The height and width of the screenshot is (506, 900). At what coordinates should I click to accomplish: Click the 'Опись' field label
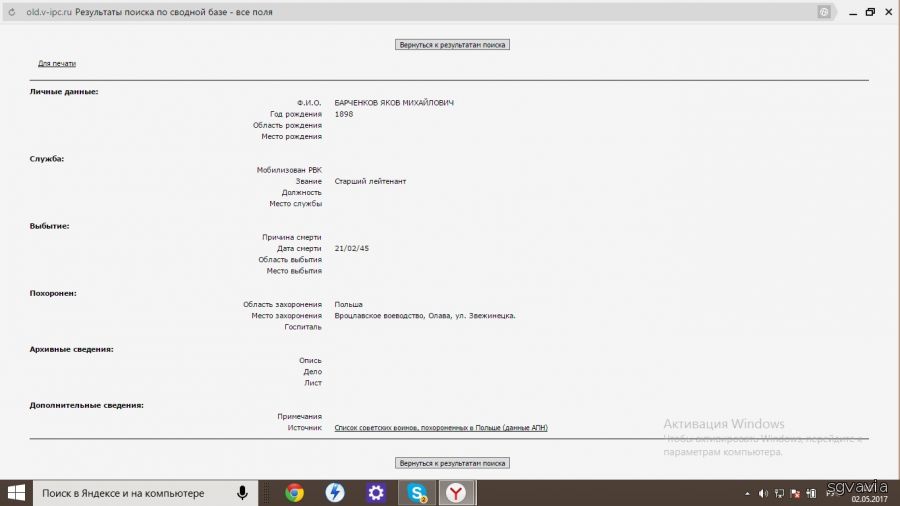[x=310, y=360]
